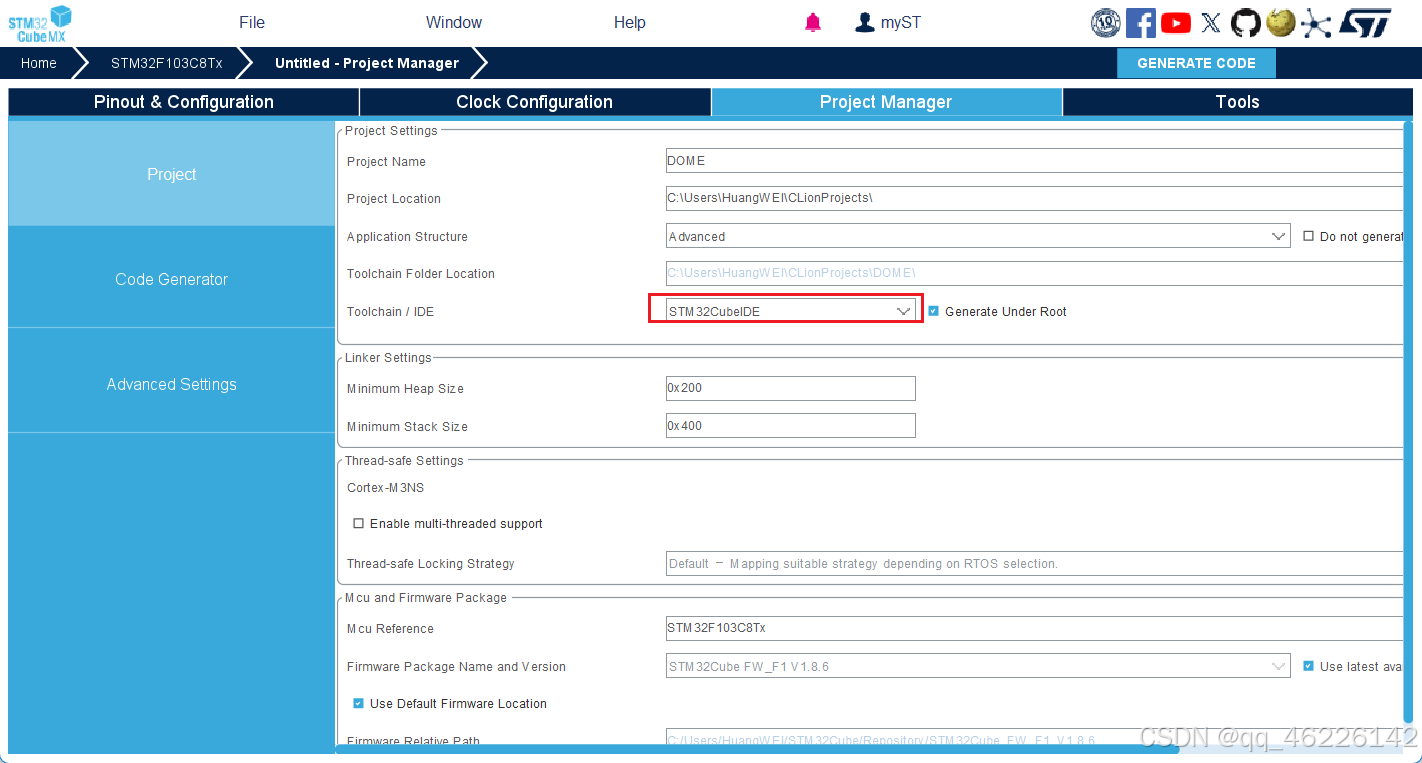1422x763 pixels.
Task: Switch to Clock Configuration tab
Action: [535, 102]
